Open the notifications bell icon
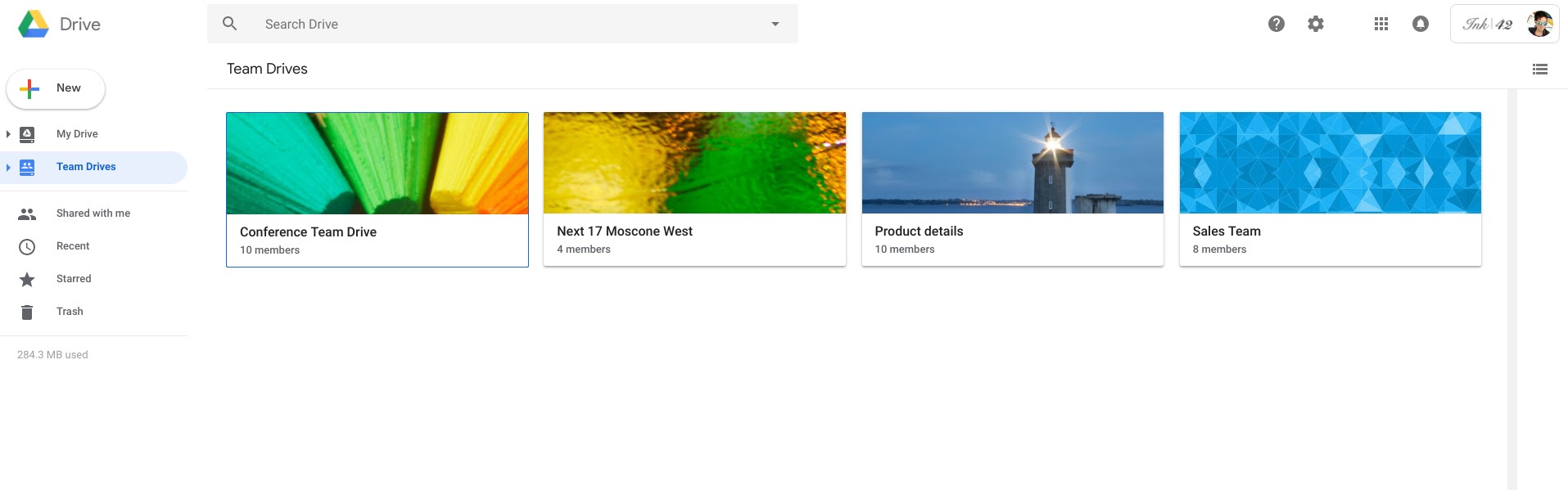This screenshot has height=490, width=1568. (x=1421, y=24)
